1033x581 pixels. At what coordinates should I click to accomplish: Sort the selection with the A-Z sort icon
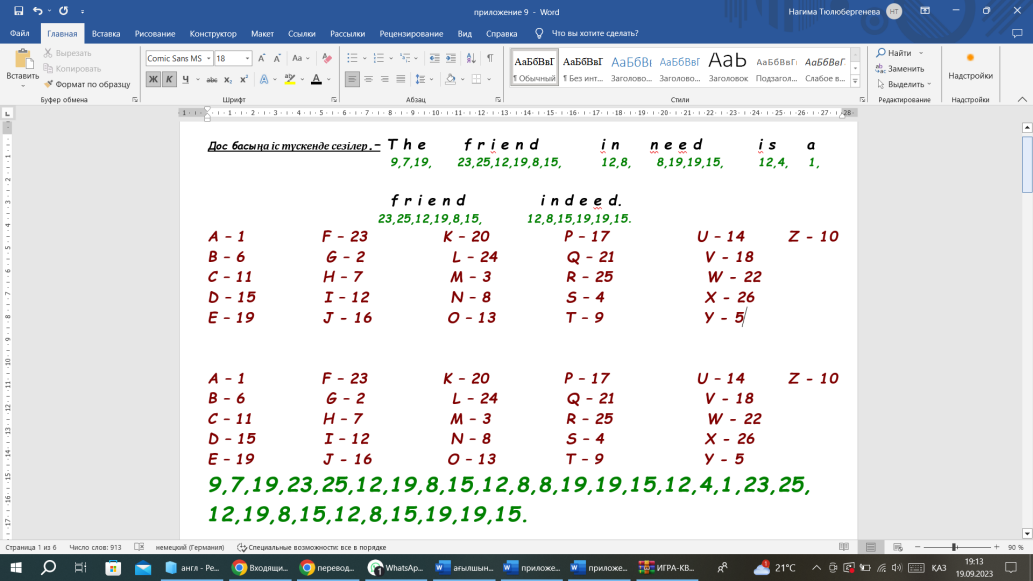click(471, 58)
